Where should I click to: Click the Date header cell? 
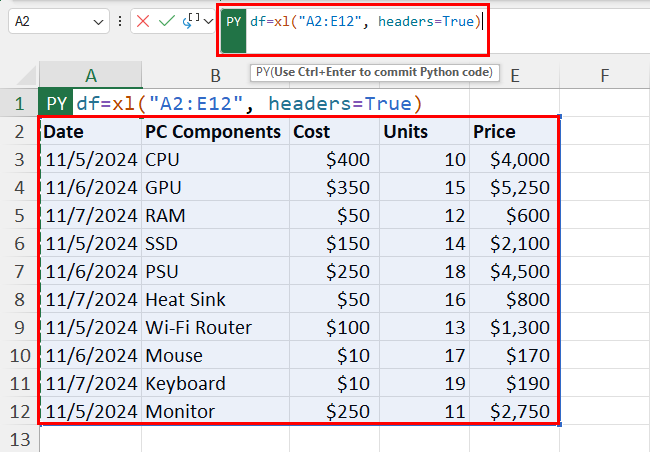point(90,131)
